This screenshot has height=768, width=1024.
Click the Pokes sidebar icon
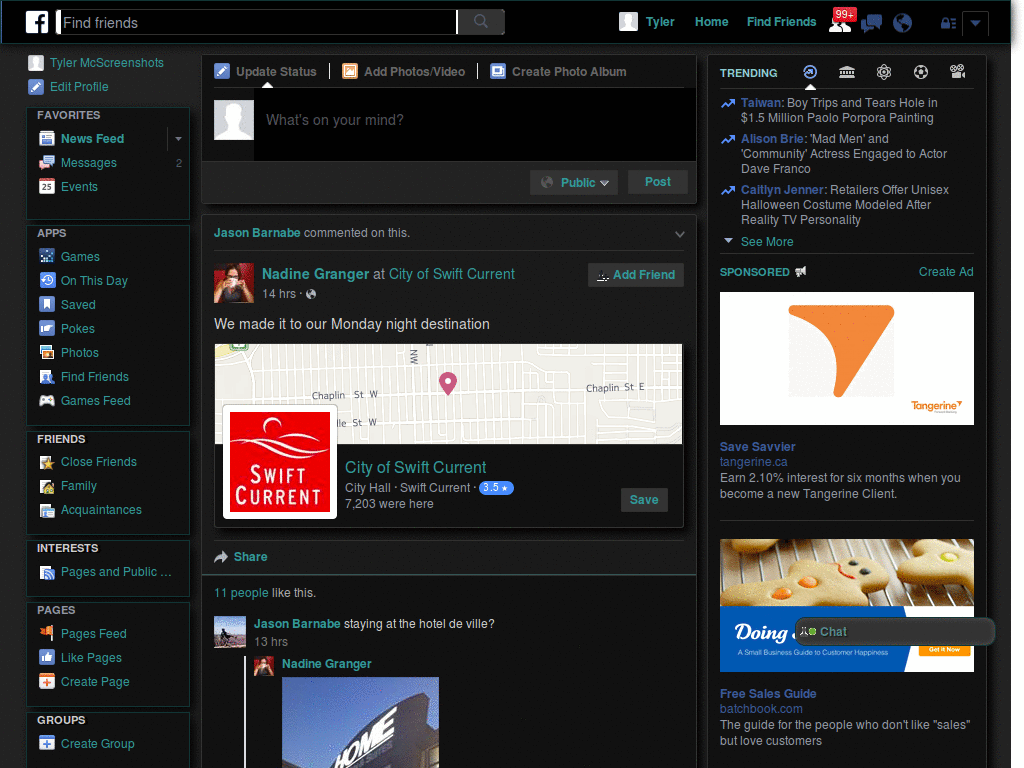click(47, 328)
